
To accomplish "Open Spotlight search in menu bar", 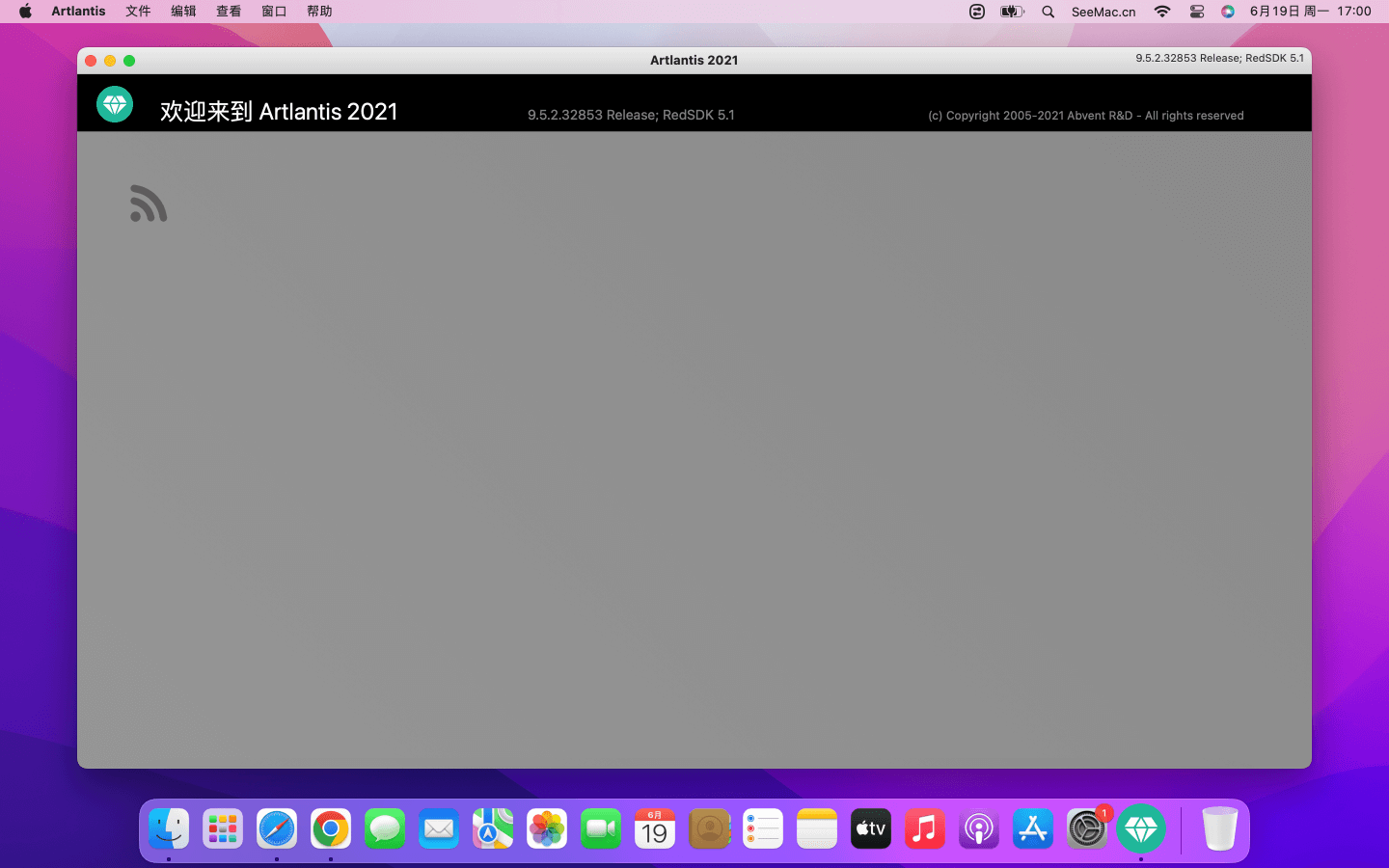I will pos(1048,12).
